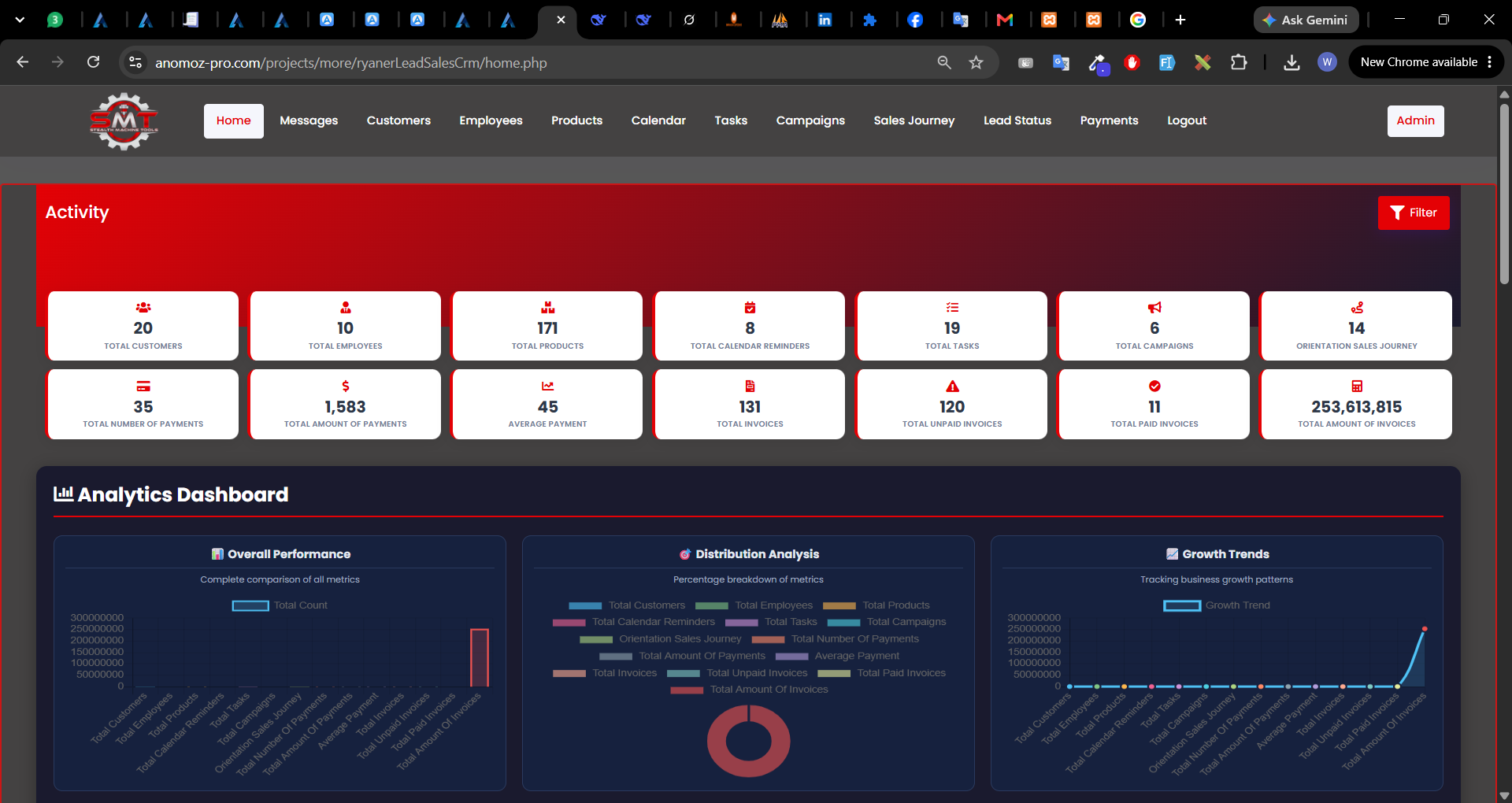Toggle Total Tasks legend item

[x=771, y=622]
